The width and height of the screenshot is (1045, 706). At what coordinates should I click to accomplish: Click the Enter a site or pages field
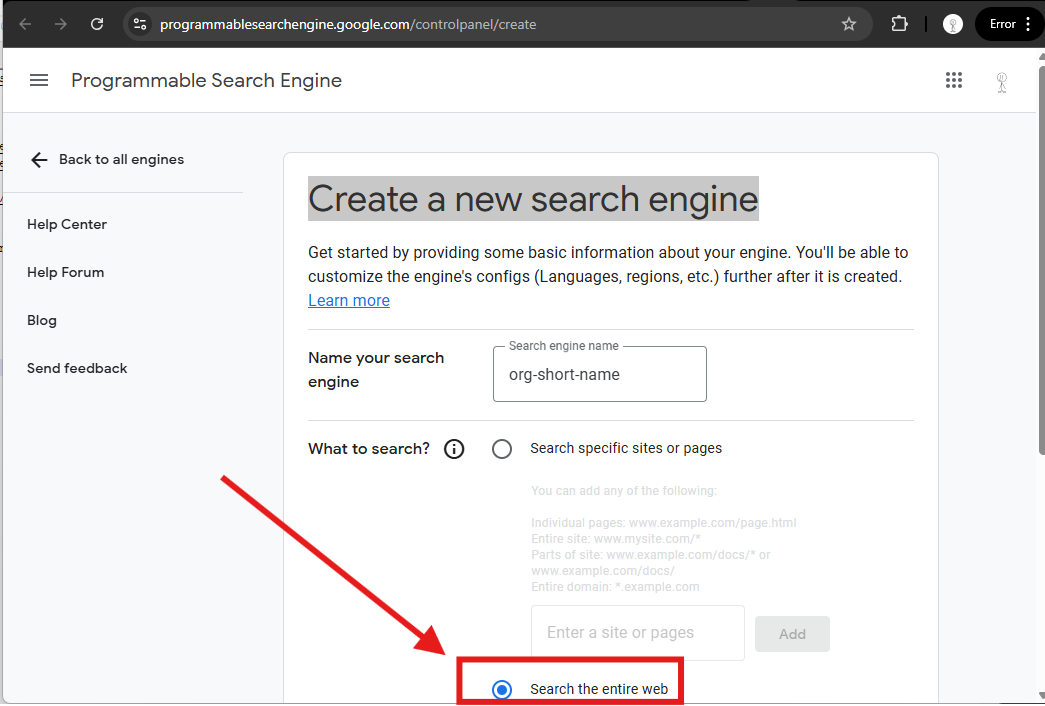(637, 633)
